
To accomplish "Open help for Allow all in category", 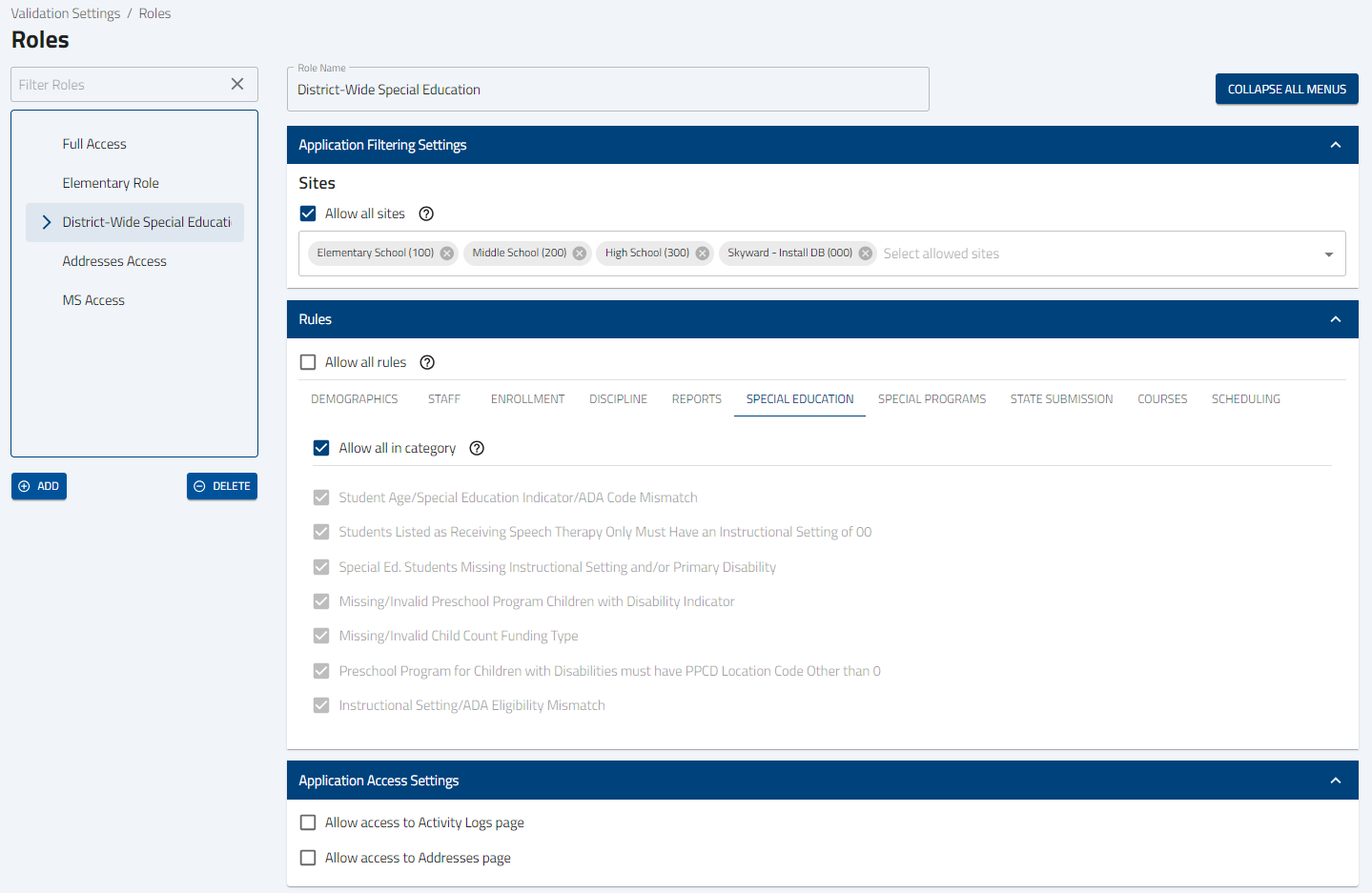I will pyautogui.click(x=477, y=448).
